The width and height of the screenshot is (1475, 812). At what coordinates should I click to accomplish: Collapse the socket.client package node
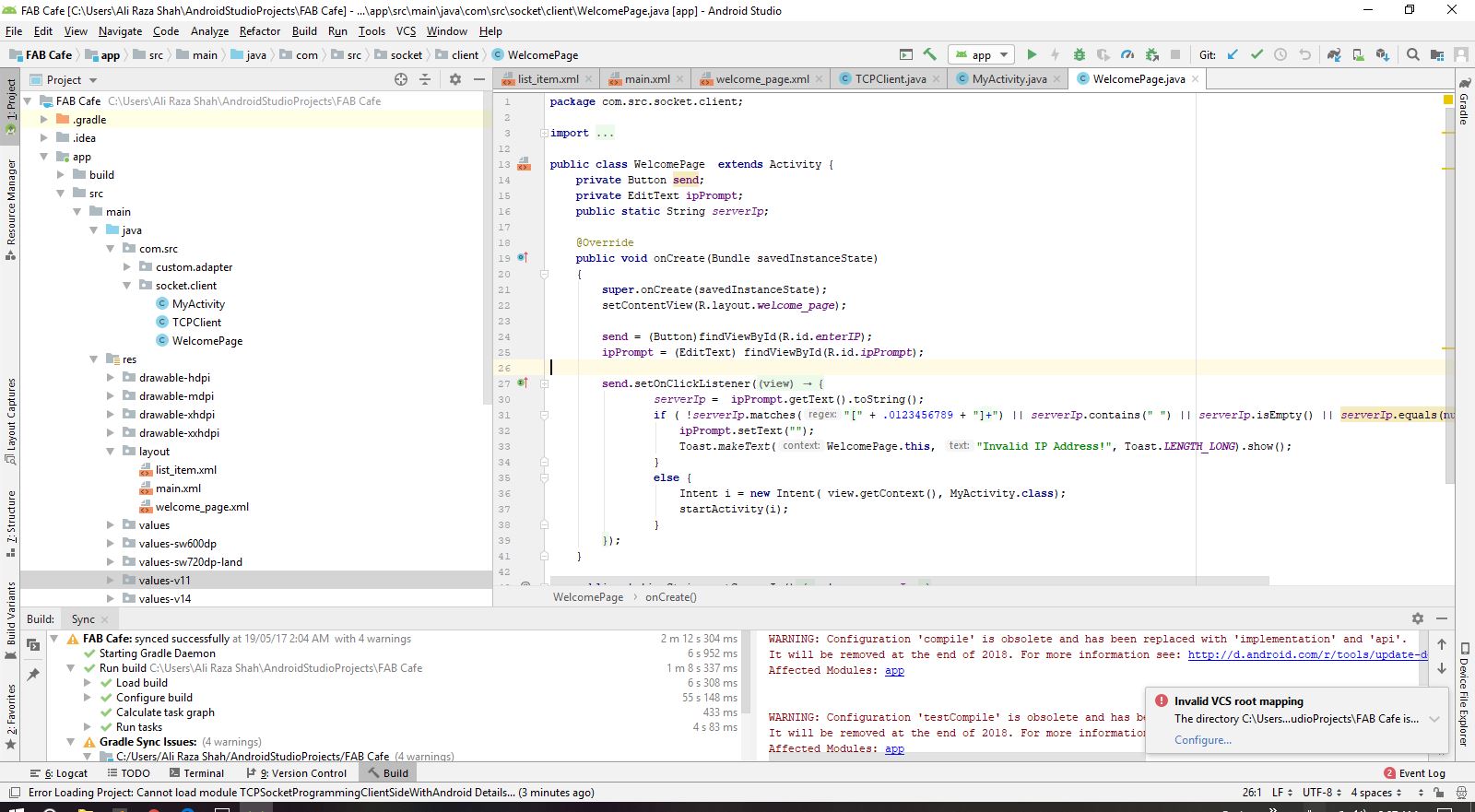[x=127, y=286]
